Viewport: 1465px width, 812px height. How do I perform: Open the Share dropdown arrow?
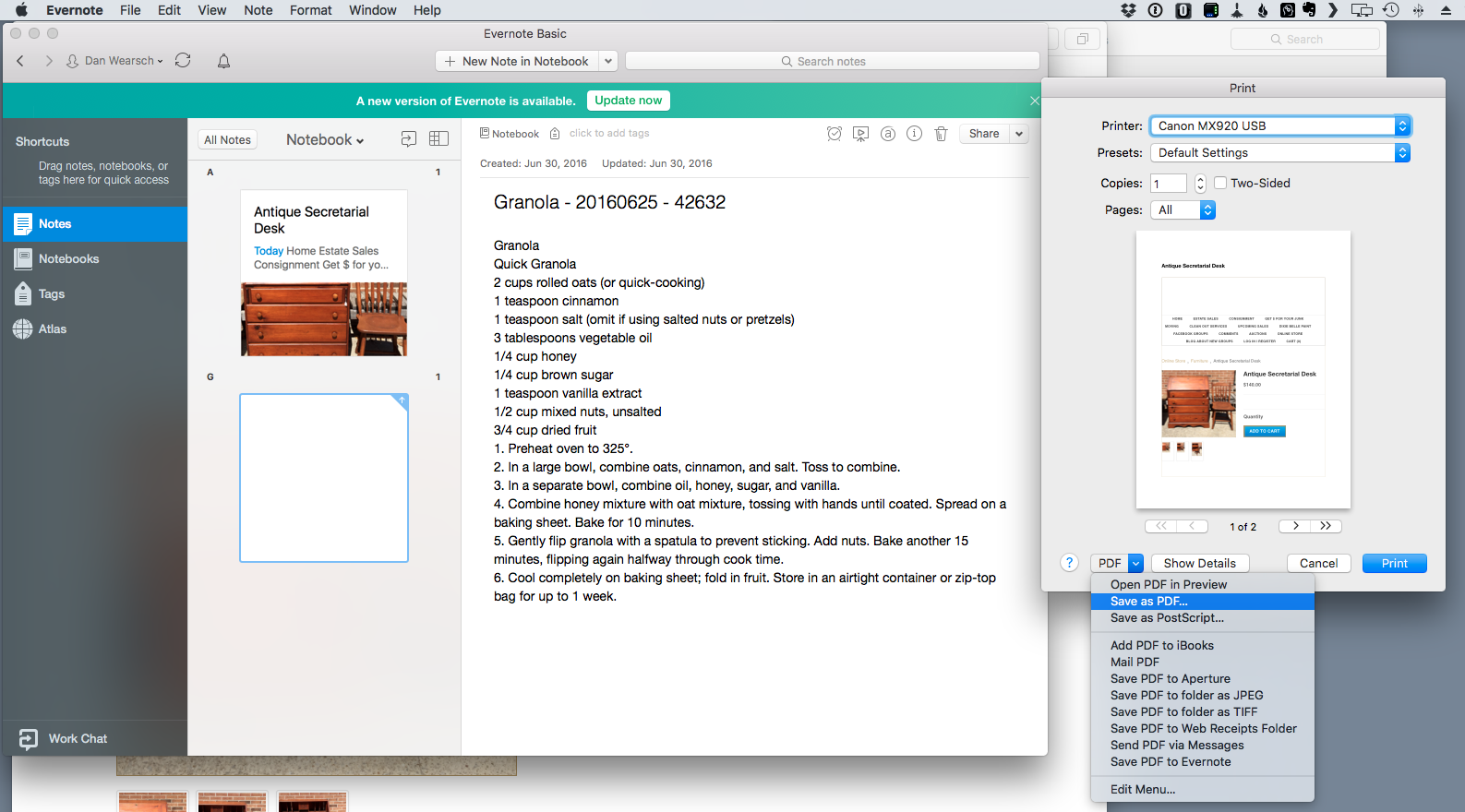[1019, 134]
